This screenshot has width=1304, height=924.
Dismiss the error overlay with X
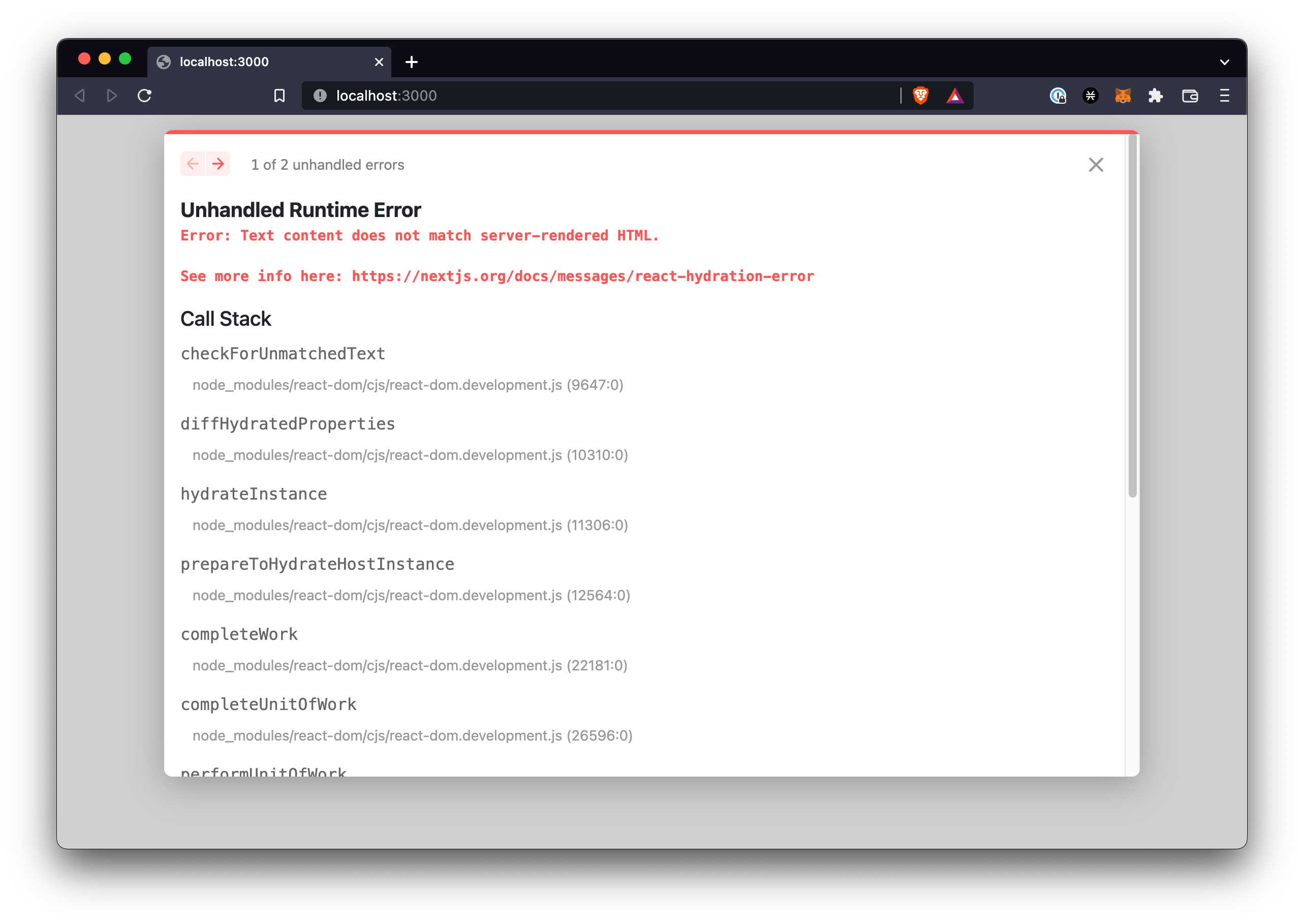click(x=1096, y=165)
